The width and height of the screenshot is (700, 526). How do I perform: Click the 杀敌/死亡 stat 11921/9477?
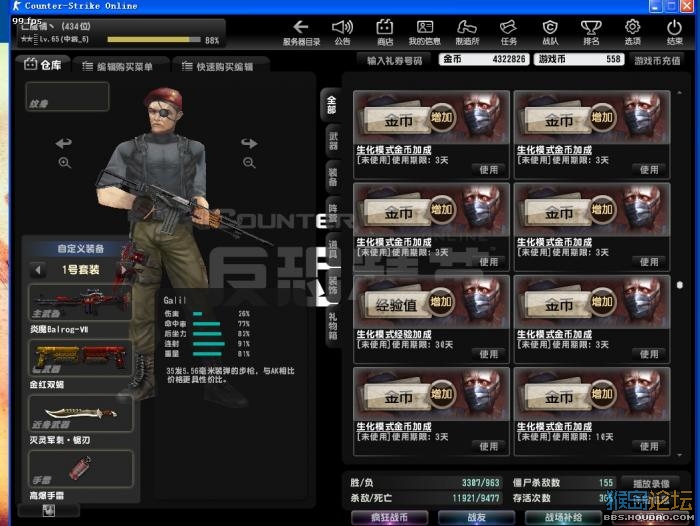click(x=475, y=498)
